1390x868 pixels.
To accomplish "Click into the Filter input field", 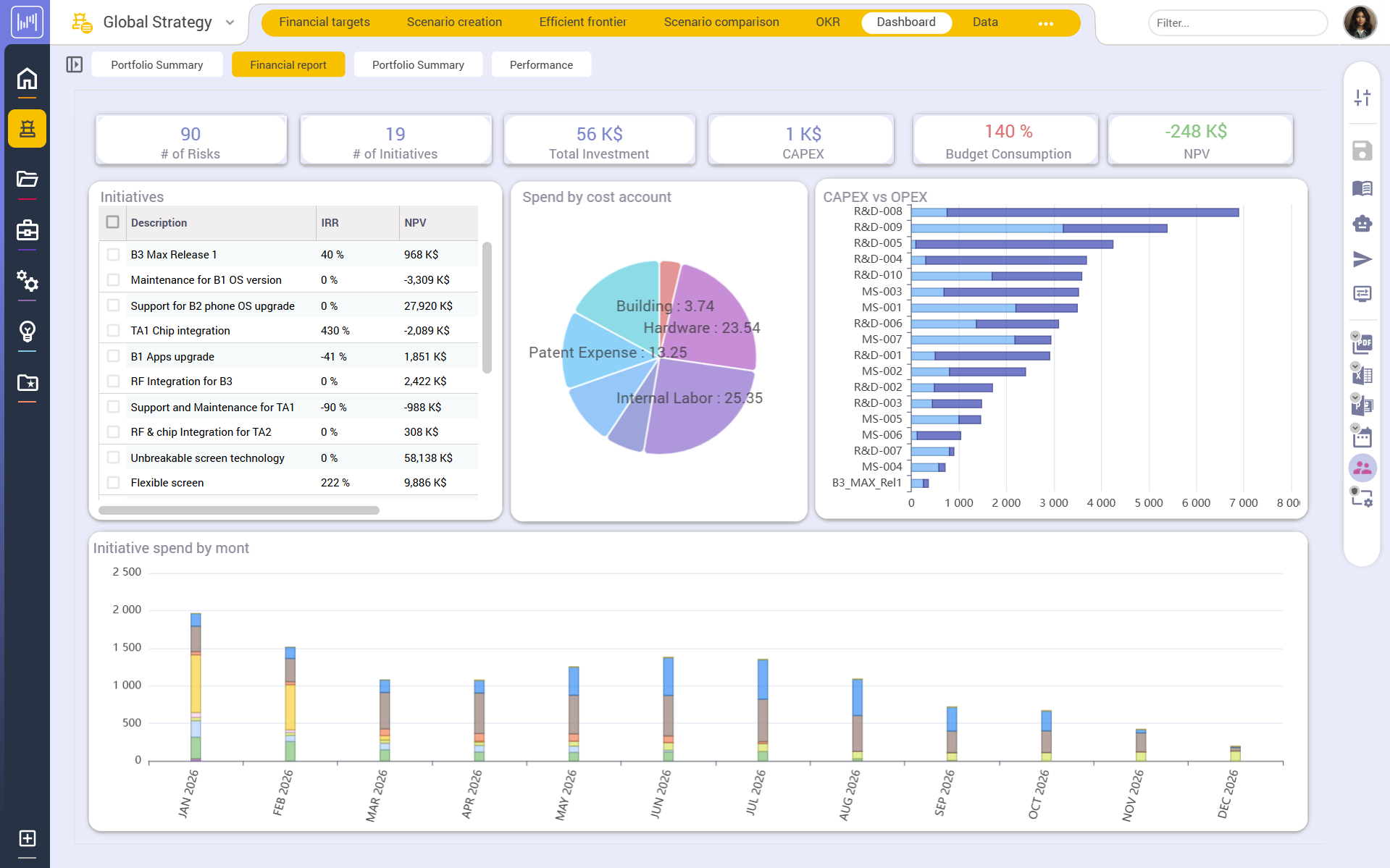I will coord(1236,22).
